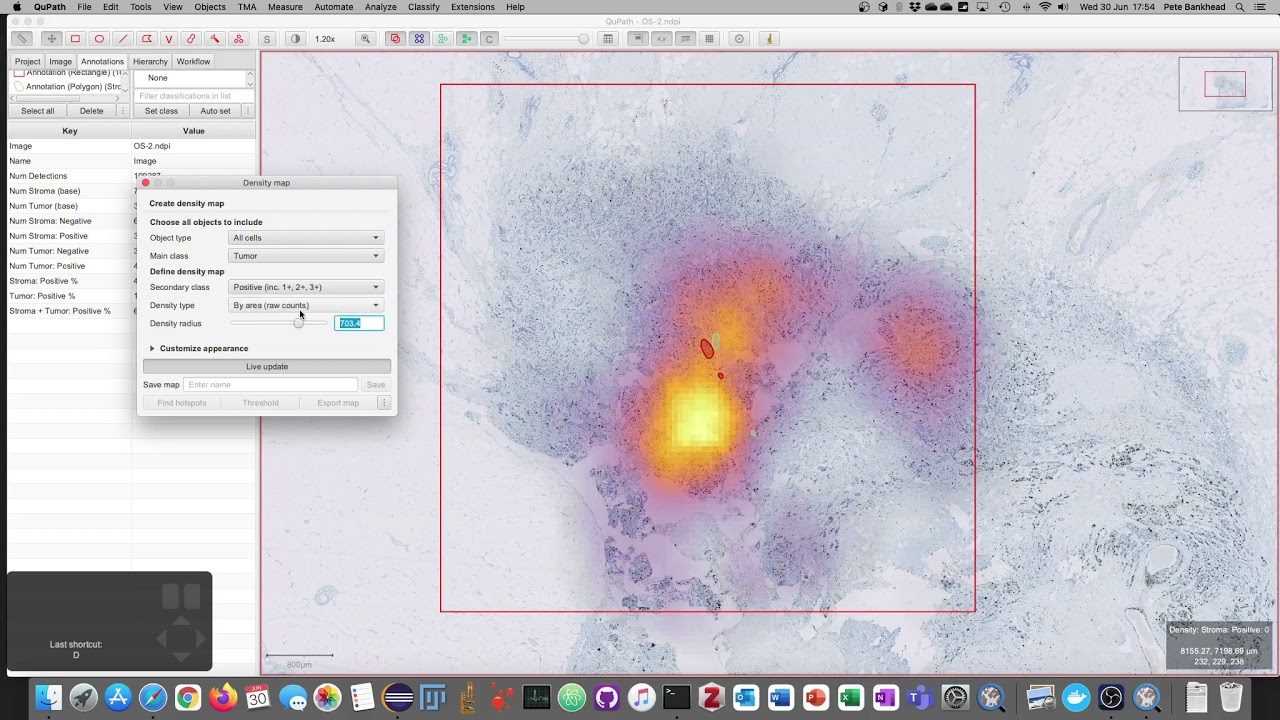The height and width of the screenshot is (720, 1280).
Task: Click the QuPath microscope toolbar icon
Action: click(x=769, y=39)
